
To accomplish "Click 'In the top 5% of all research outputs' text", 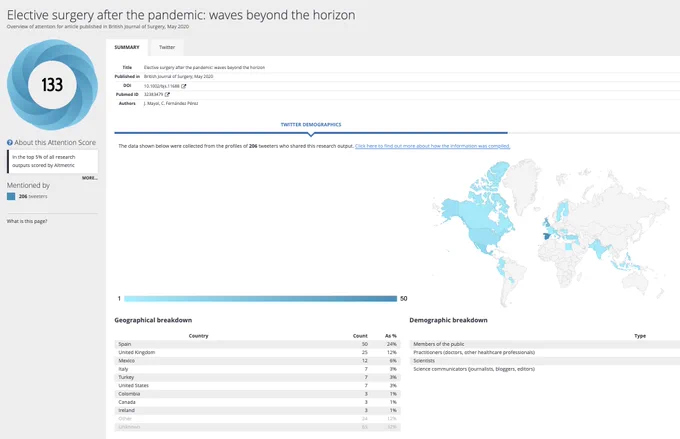I will (x=43, y=161).
